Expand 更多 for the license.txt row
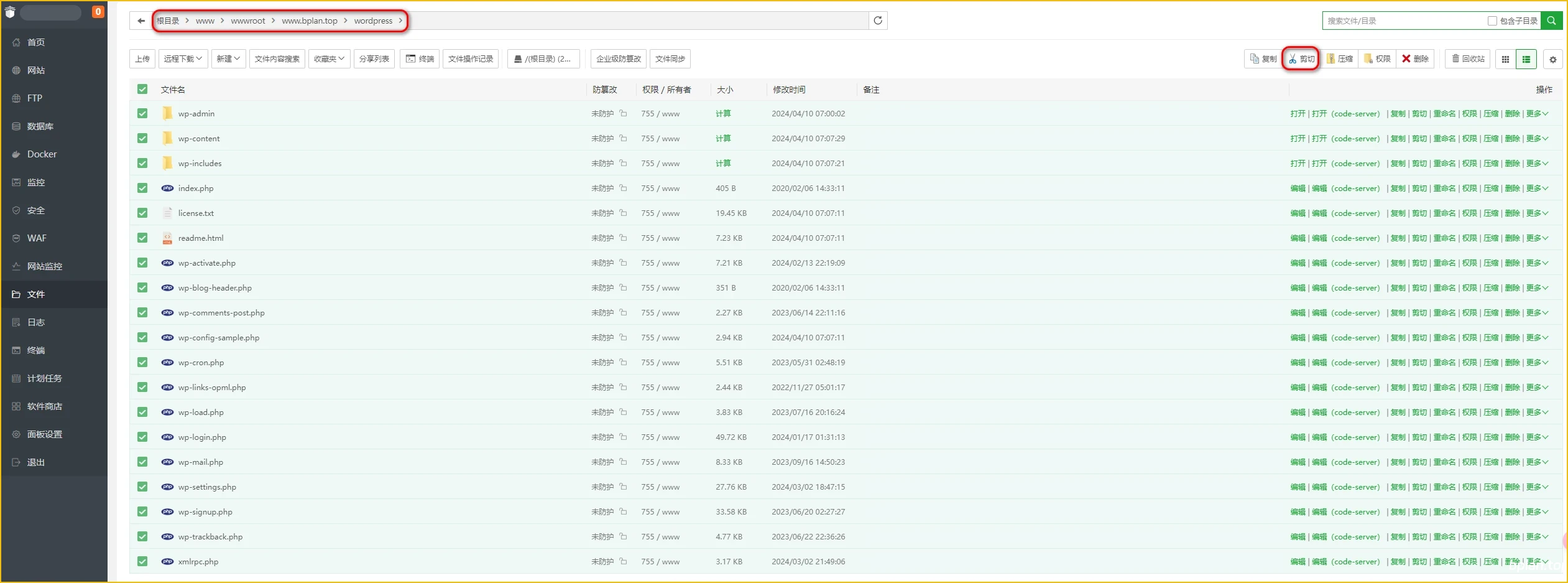This screenshot has height=583, width=1568. pos(1537,213)
